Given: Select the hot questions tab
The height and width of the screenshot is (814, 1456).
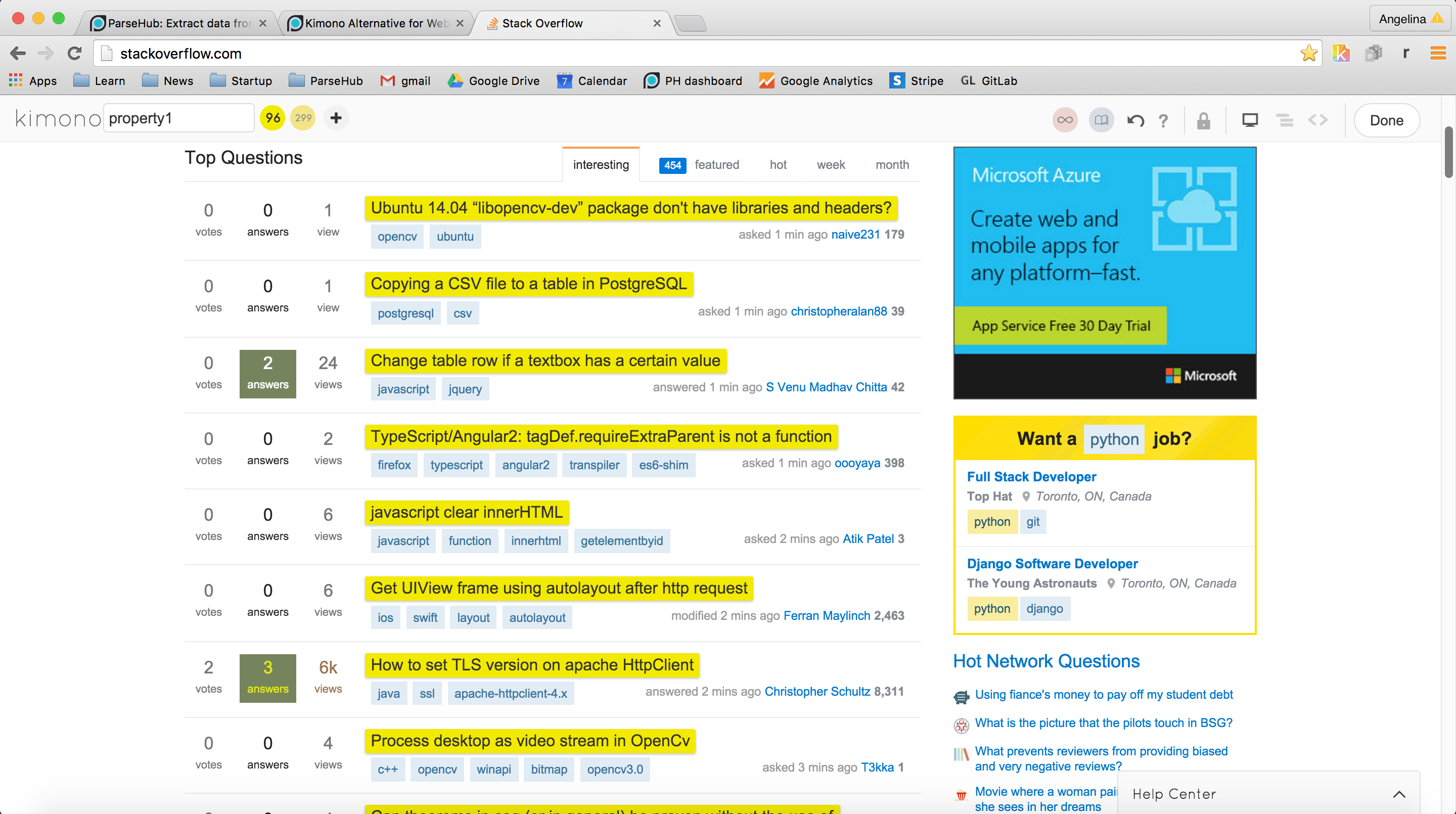Looking at the screenshot, I should pyautogui.click(x=778, y=164).
